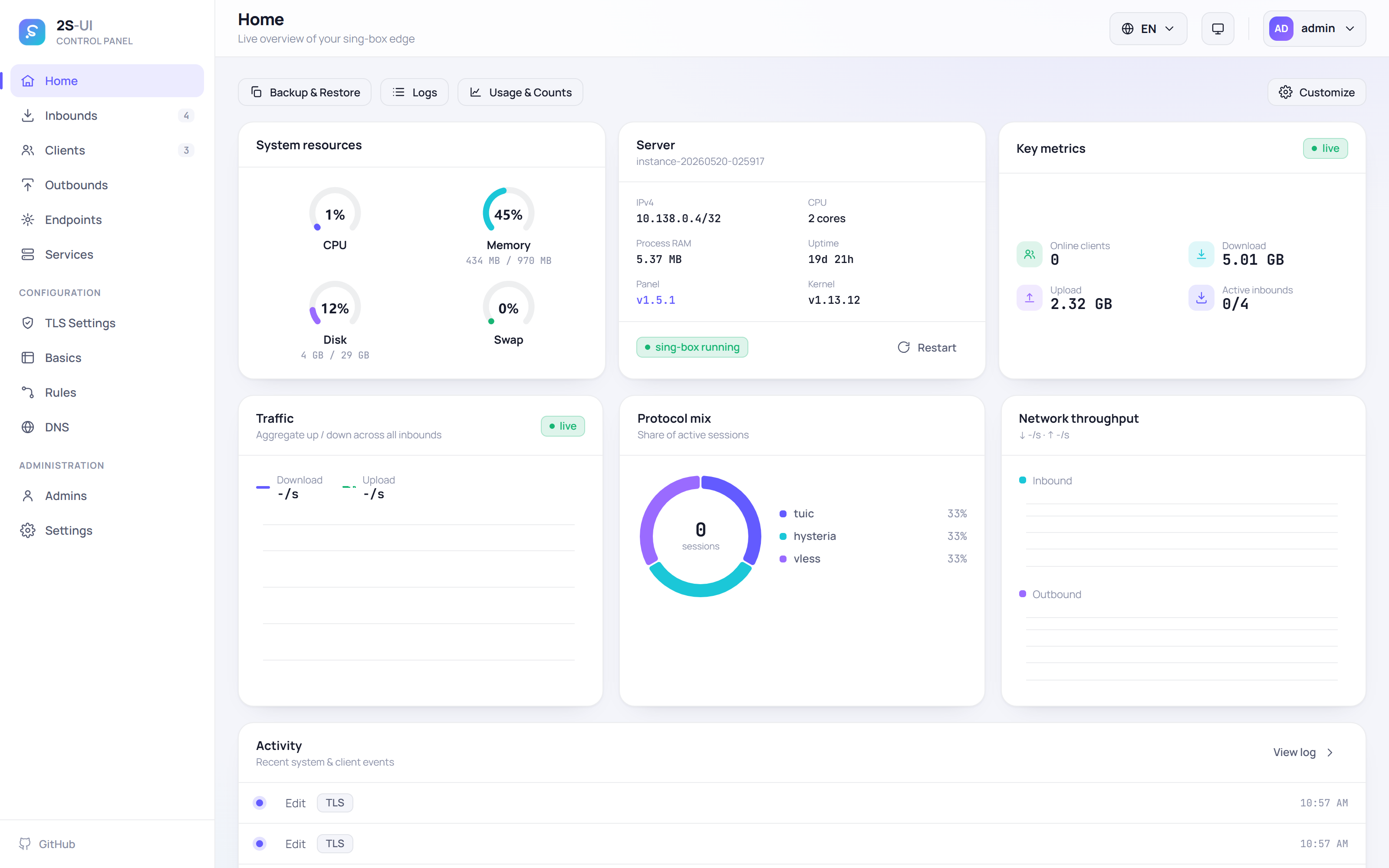This screenshot has width=1389, height=868.
Task: Click the View log chevron arrow
Action: (x=1330, y=753)
